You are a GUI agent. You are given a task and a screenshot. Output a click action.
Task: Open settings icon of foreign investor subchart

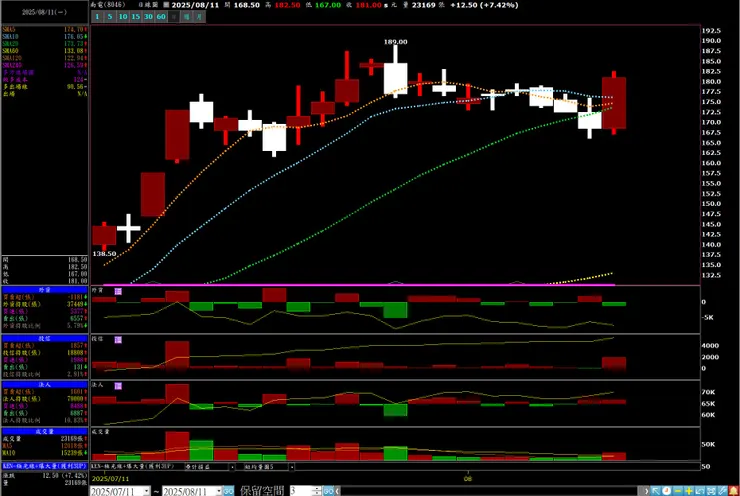pos(118,291)
